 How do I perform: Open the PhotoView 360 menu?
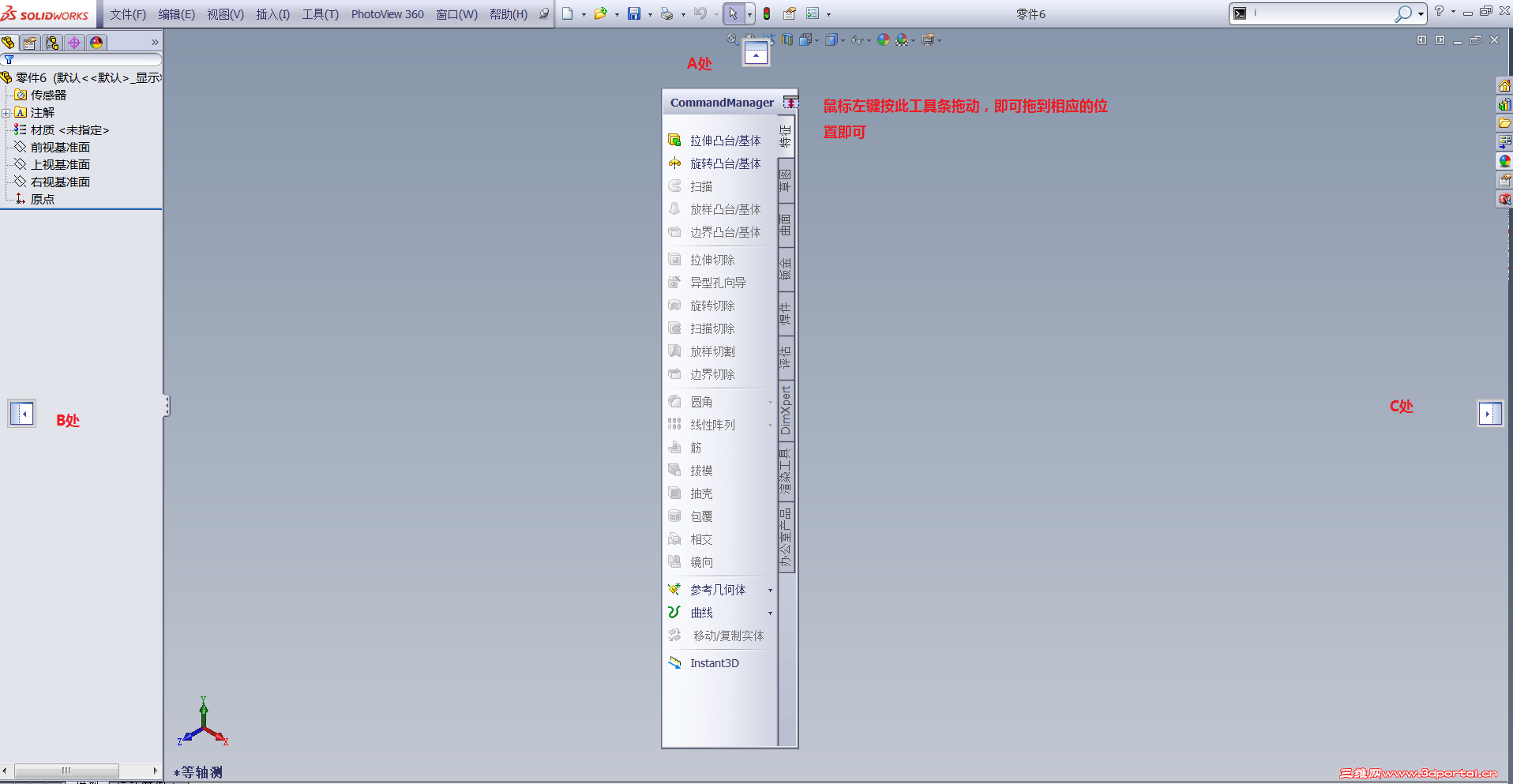pos(388,14)
